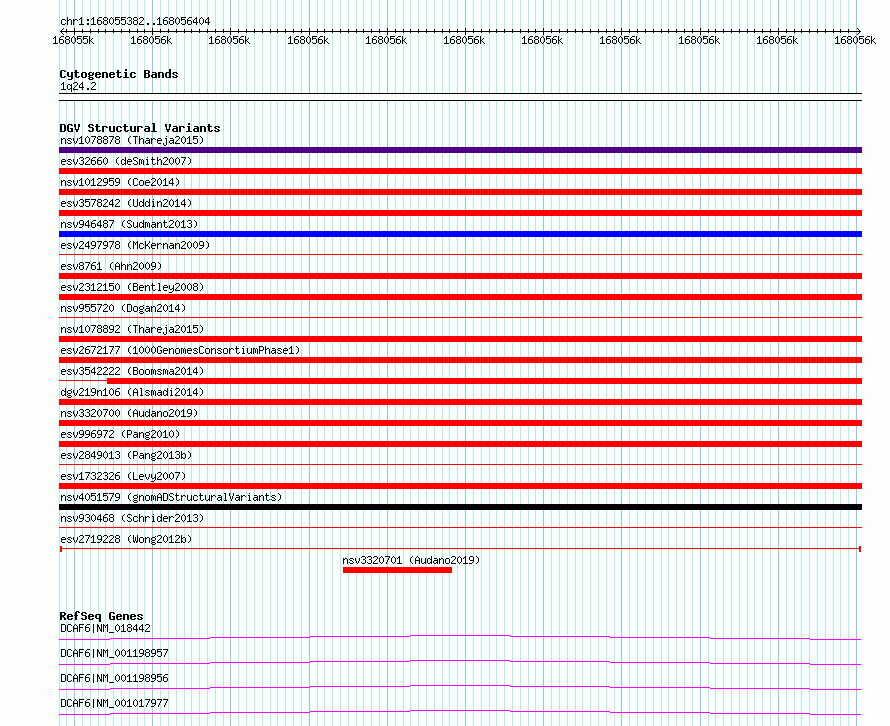Select esv996972 (Pang2010) variant label
The height and width of the screenshot is (726, 890).
click(x=120, y=434)
